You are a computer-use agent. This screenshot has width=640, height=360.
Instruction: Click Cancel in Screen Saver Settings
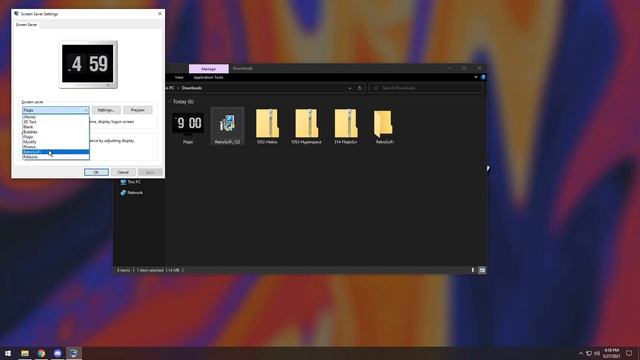(123, 172)
